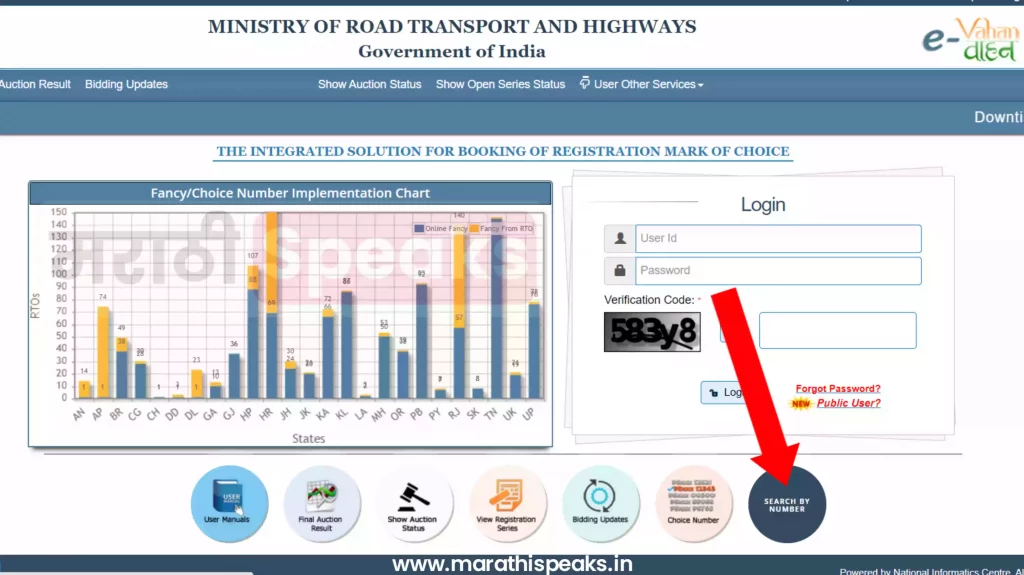Open the Final Auction Result icon

coord(321,504)
